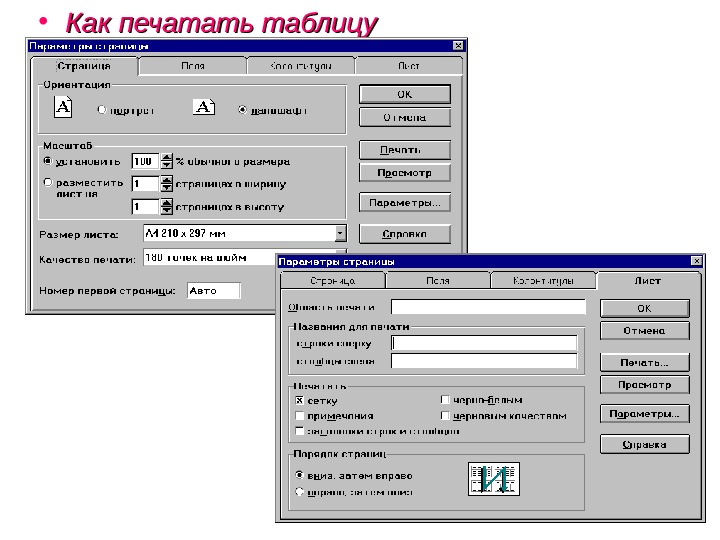Select разместить fit-to-pages radio button
This screenshot has height=540, width=720.
[47, 183]
